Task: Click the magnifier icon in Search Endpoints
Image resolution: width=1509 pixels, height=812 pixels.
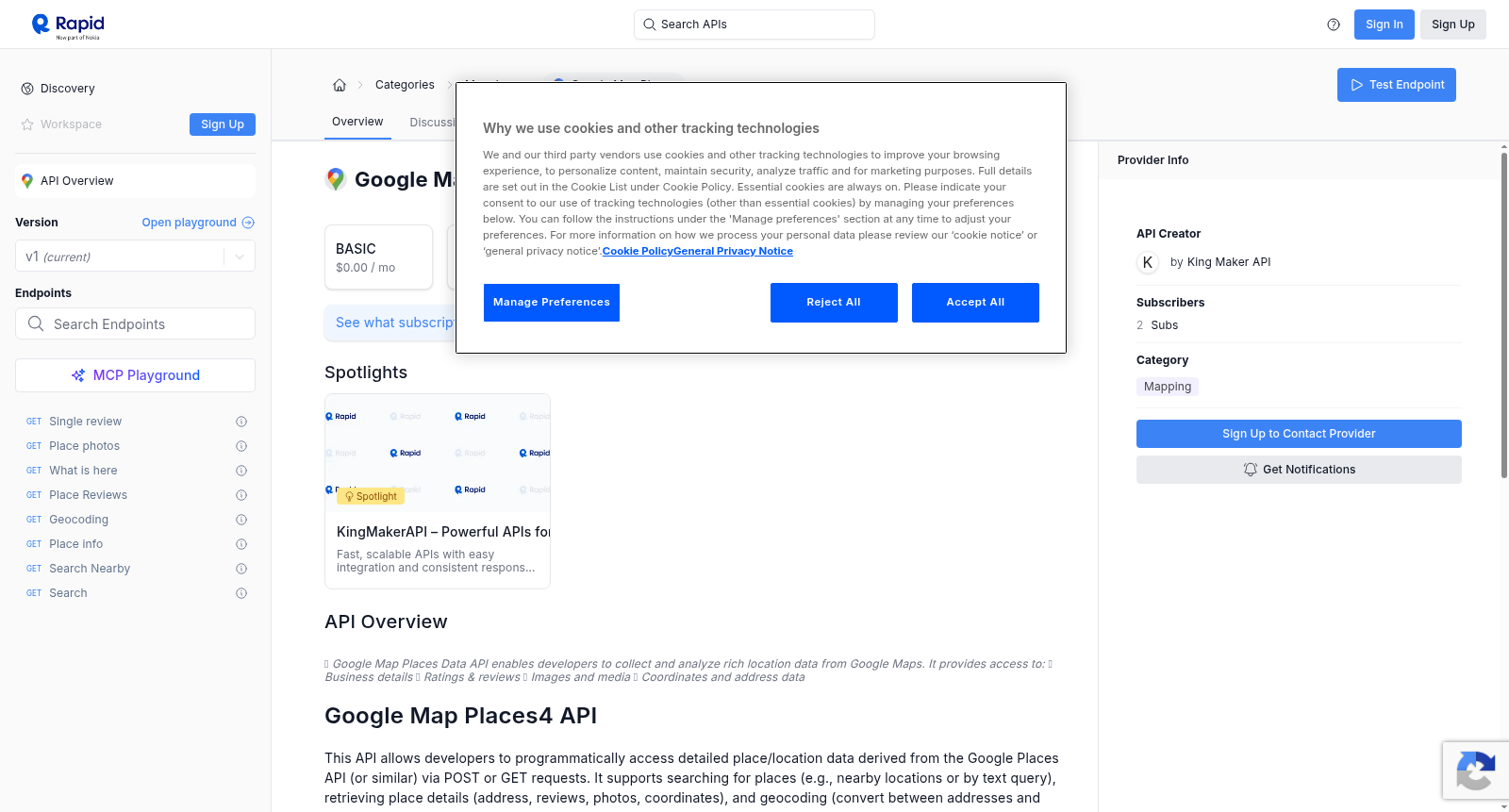Action: tap(36, 323)
